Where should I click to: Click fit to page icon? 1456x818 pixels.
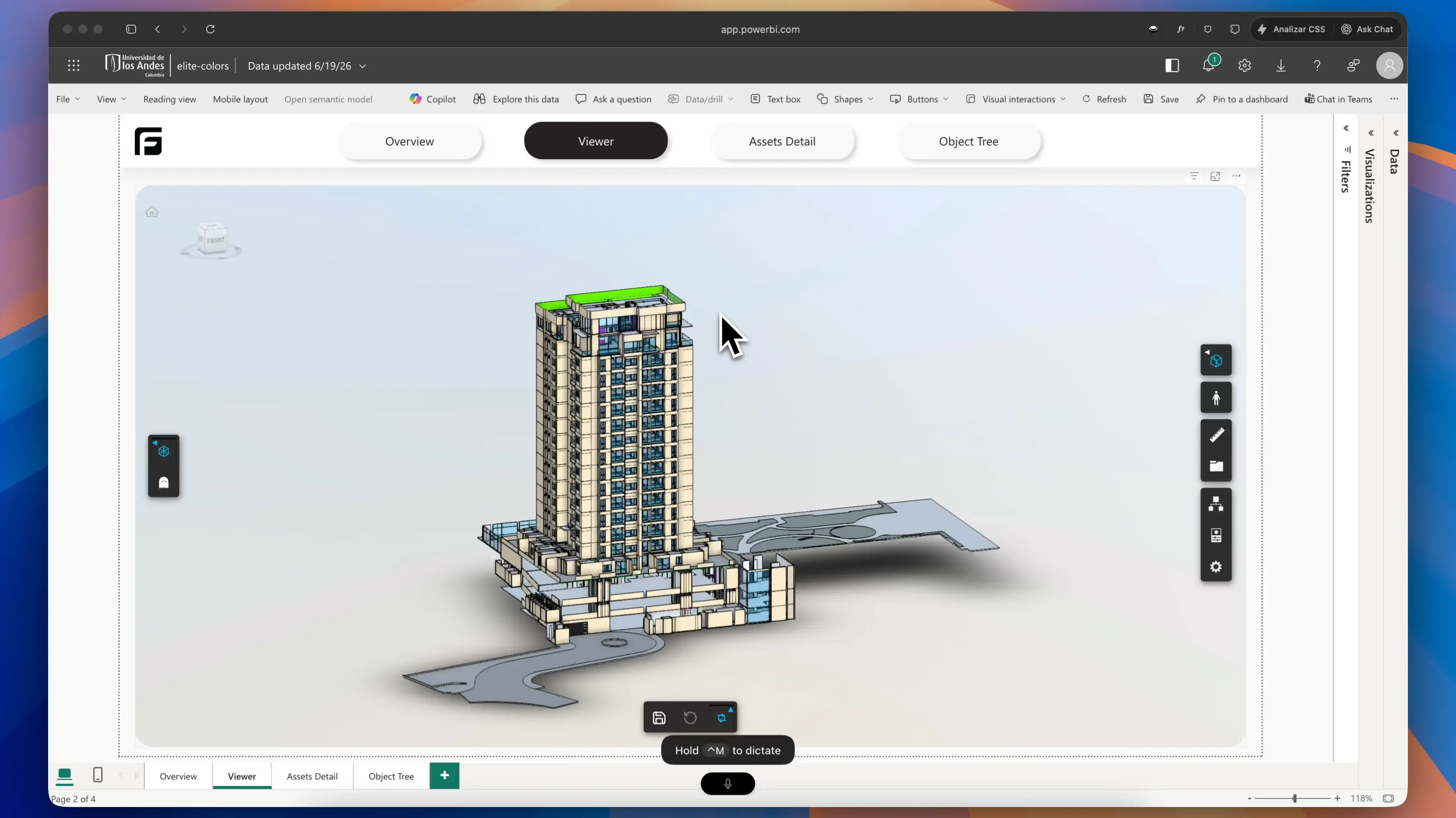tap(1388, 799)
